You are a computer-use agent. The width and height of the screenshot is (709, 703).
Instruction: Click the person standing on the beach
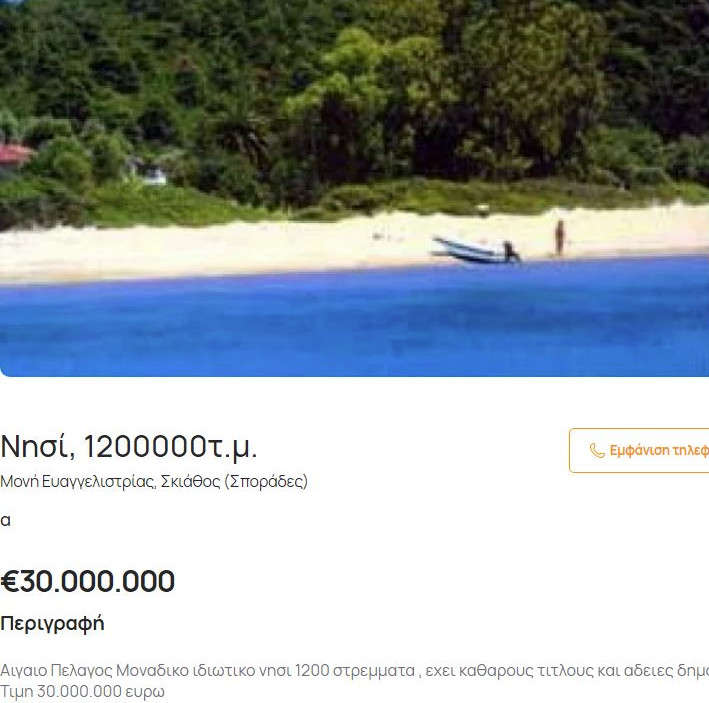pos(560,237)
